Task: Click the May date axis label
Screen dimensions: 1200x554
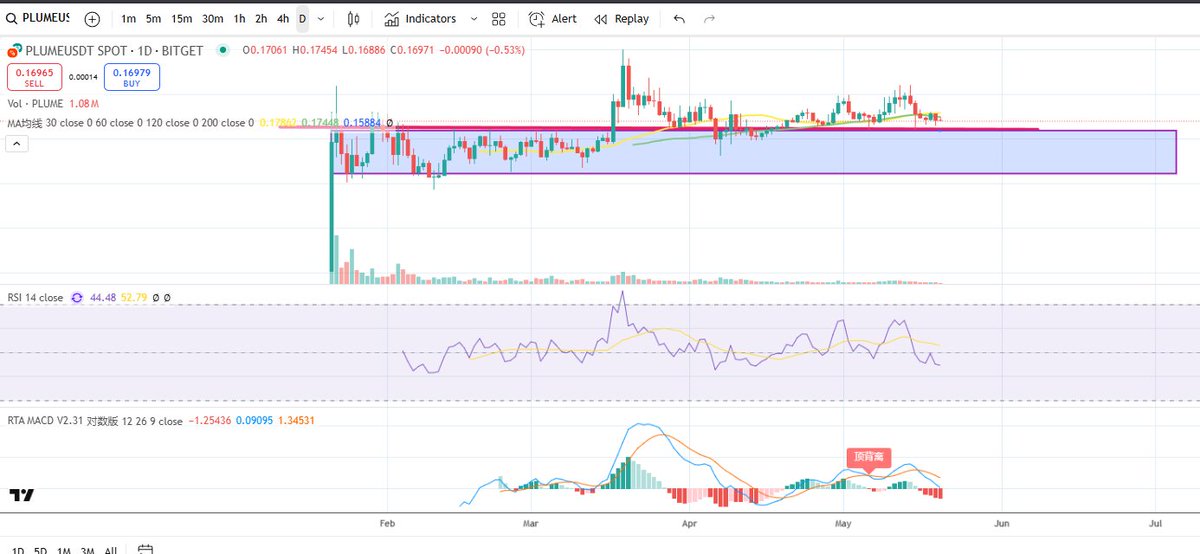Action: pos(841,522)
